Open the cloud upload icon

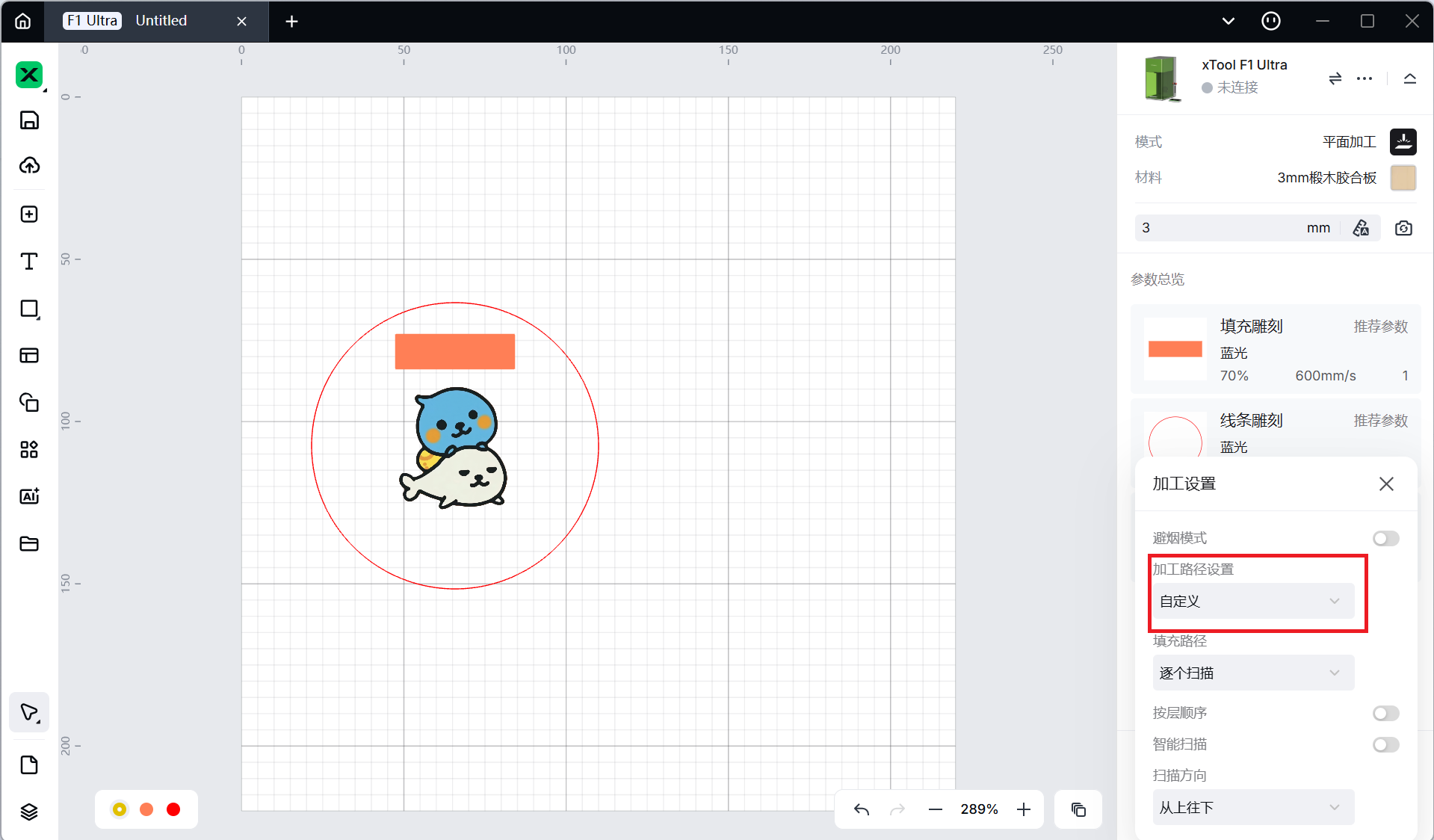point(29,165)
